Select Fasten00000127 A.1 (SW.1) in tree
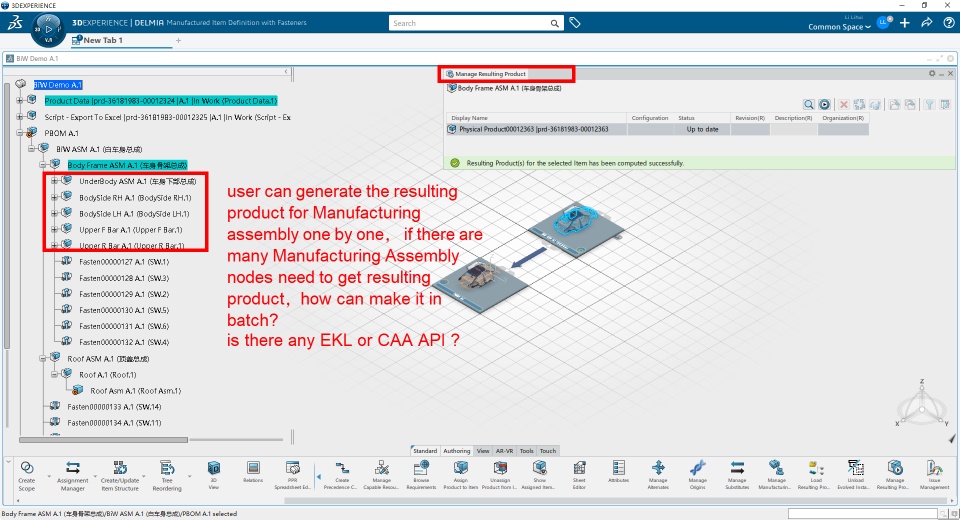Viewport: 960px width, 520px height. [124, 262]
